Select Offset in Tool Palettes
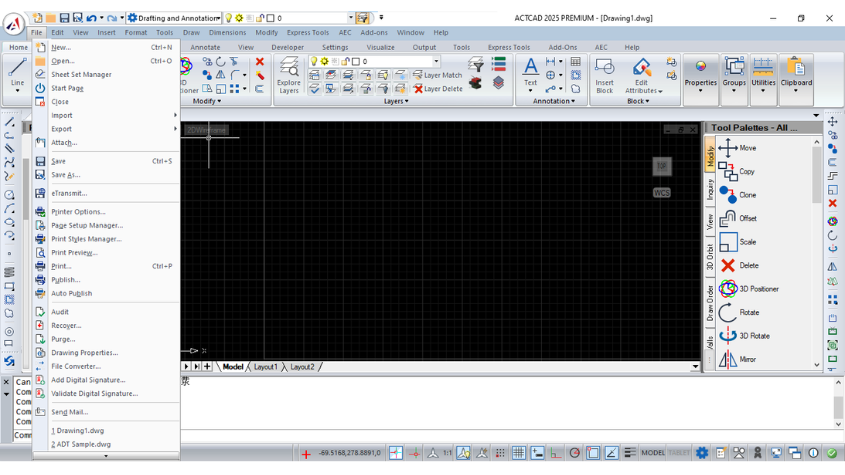Screen dimensions: 845x475 (x=737, y=218)
